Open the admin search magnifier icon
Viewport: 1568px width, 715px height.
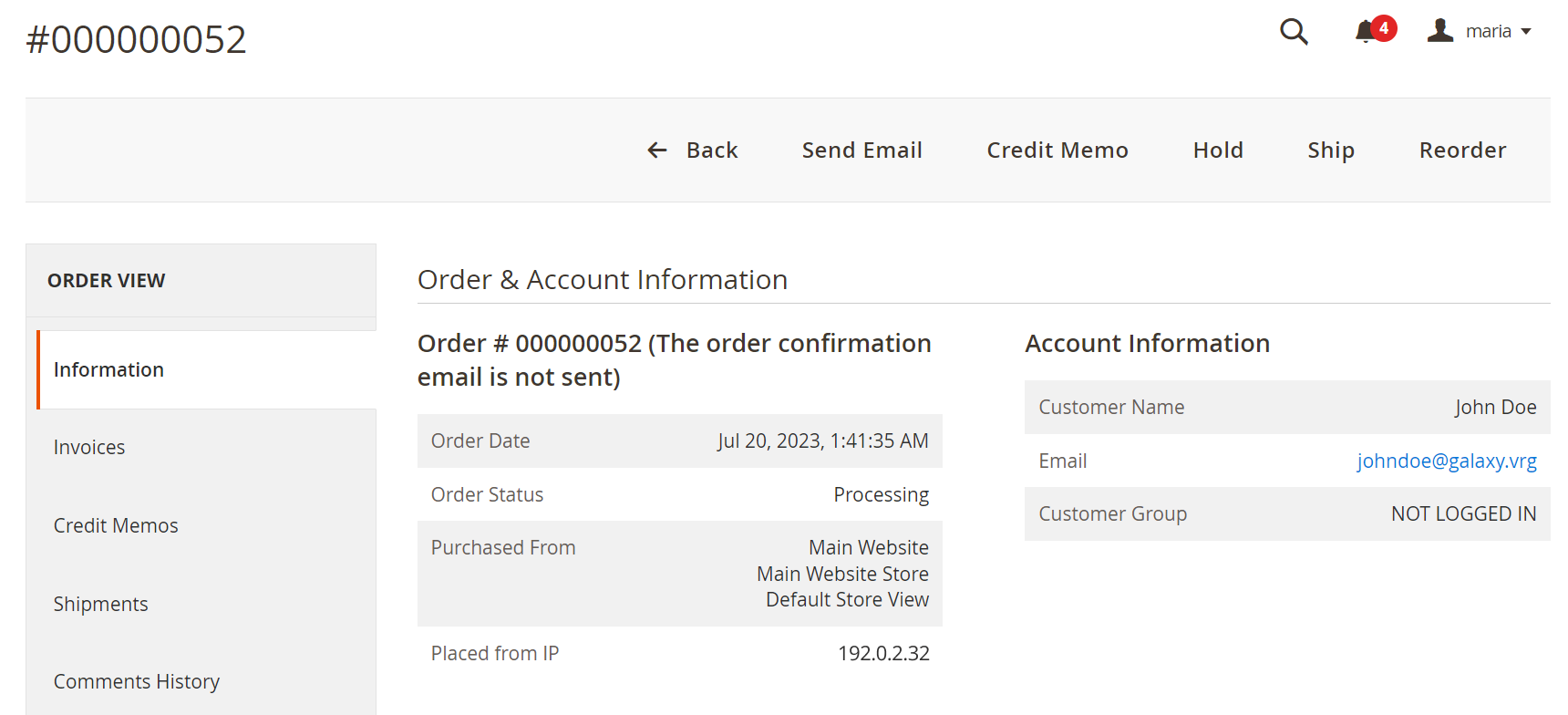click(1294, 32)
